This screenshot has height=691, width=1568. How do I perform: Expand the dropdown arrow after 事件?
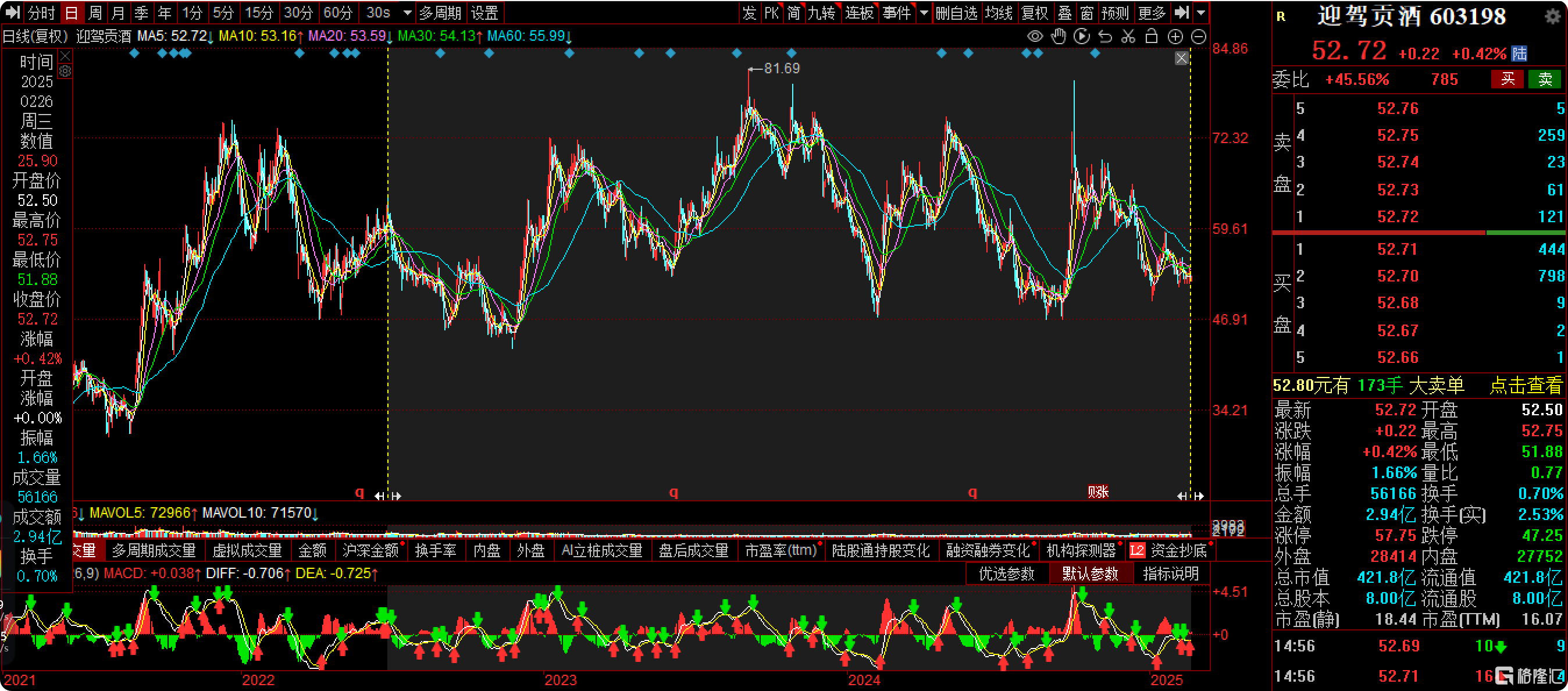click(x=924, y=13)
